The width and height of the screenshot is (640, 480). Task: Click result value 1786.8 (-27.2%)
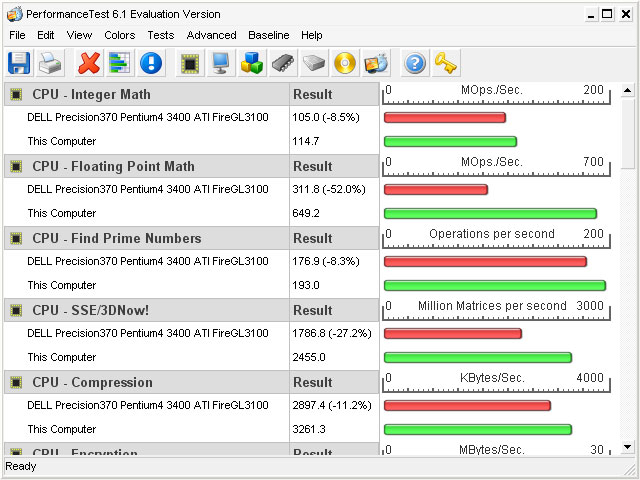(x=332, y=333)
